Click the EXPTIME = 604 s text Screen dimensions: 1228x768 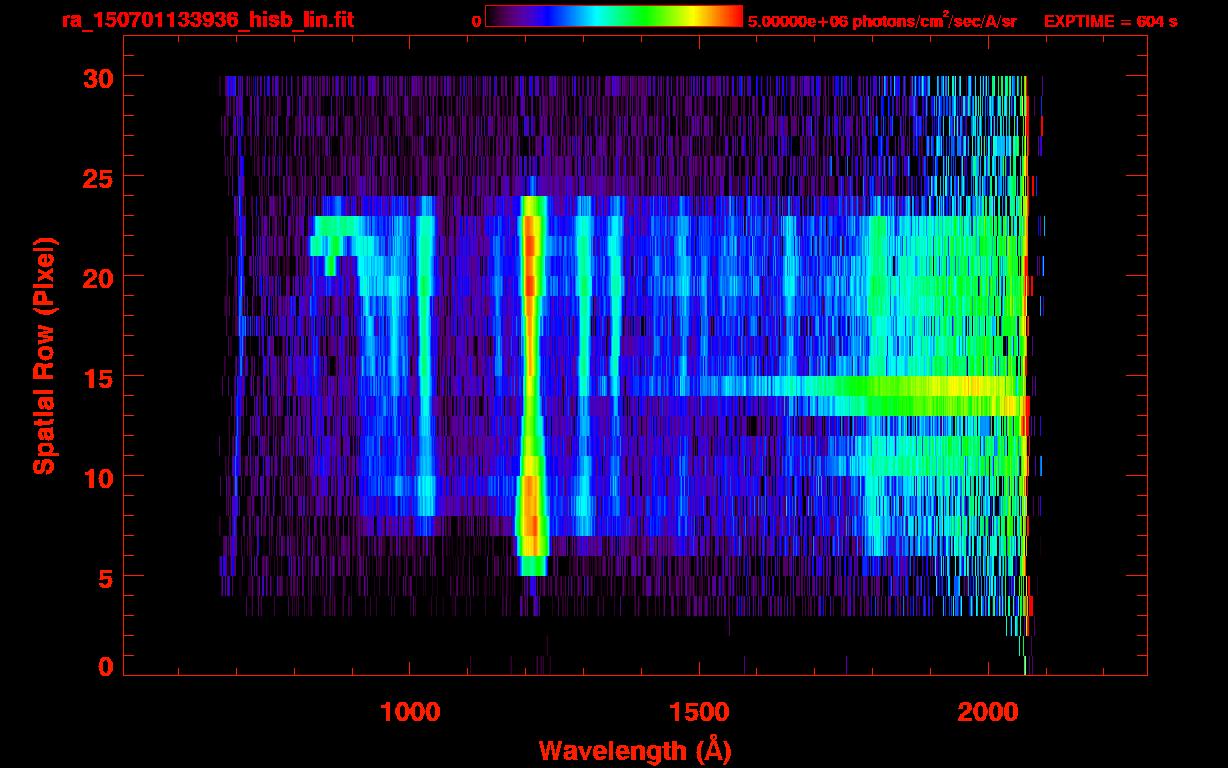(x=1110, y=21)
